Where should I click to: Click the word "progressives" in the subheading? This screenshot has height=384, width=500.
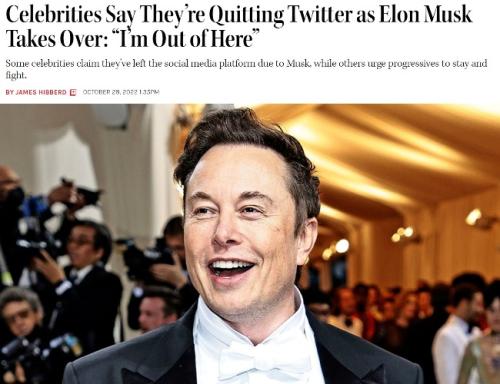pos(414,63)
